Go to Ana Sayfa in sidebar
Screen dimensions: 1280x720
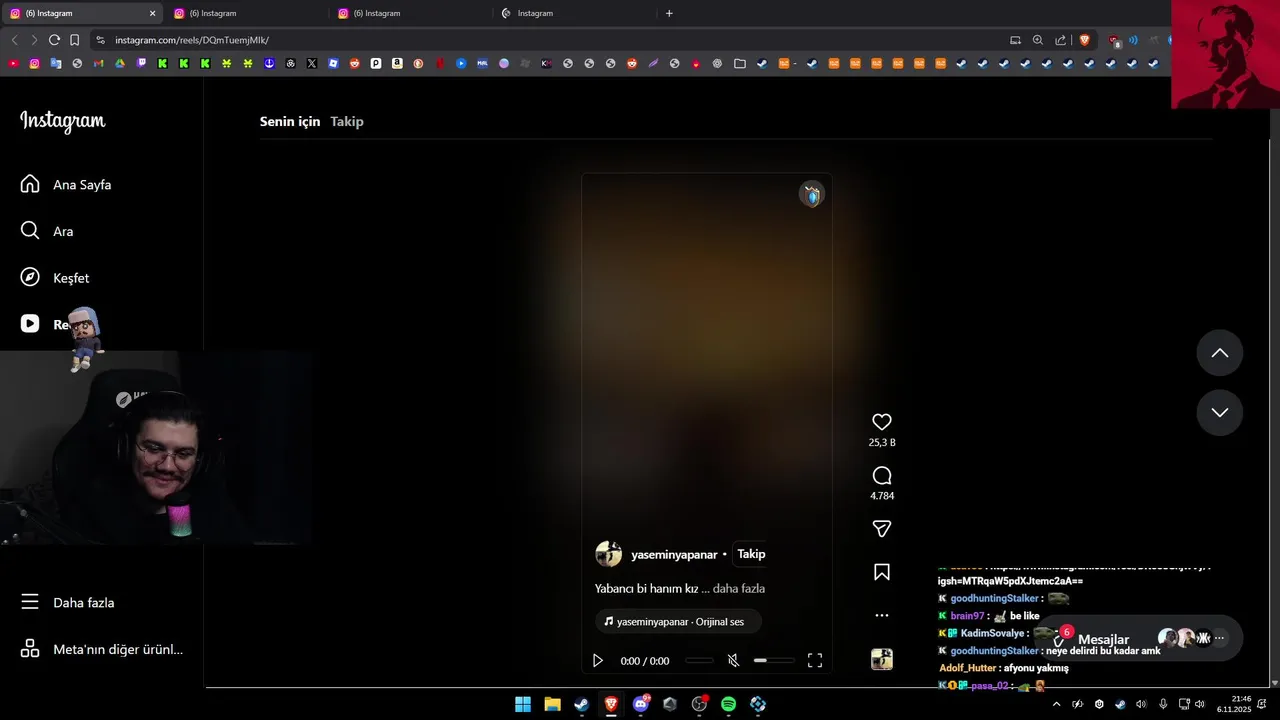(x=65, y=185)
